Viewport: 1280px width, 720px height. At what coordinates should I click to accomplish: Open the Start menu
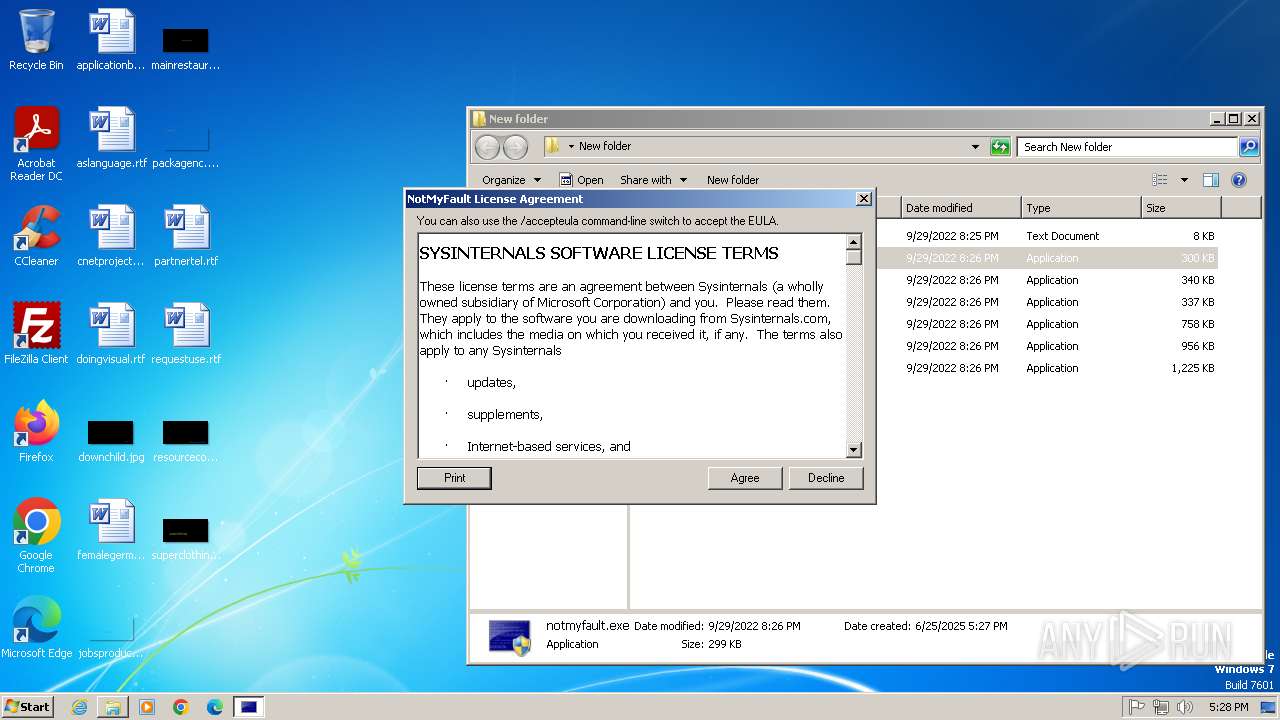(27, 706)
